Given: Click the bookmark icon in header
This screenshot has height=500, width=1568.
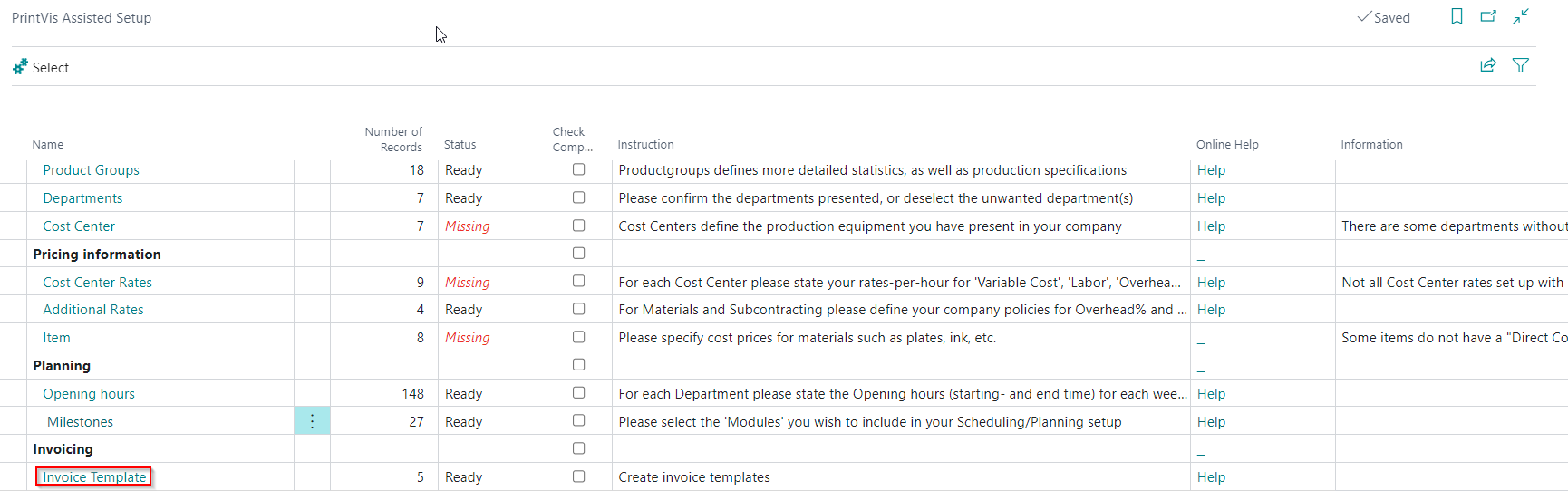Looking at the screenshot, I should (x=1457, y=16).
